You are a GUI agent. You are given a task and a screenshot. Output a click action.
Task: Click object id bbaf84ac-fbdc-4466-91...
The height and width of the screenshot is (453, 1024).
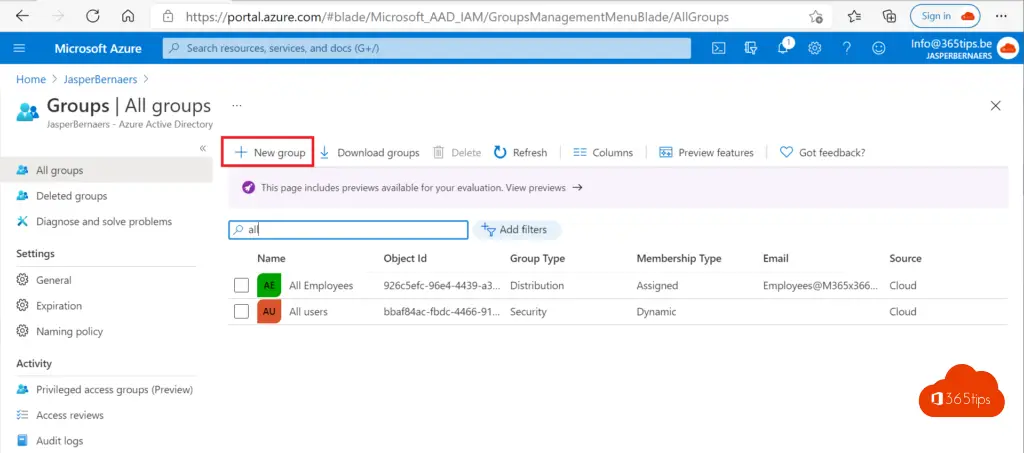442,311
